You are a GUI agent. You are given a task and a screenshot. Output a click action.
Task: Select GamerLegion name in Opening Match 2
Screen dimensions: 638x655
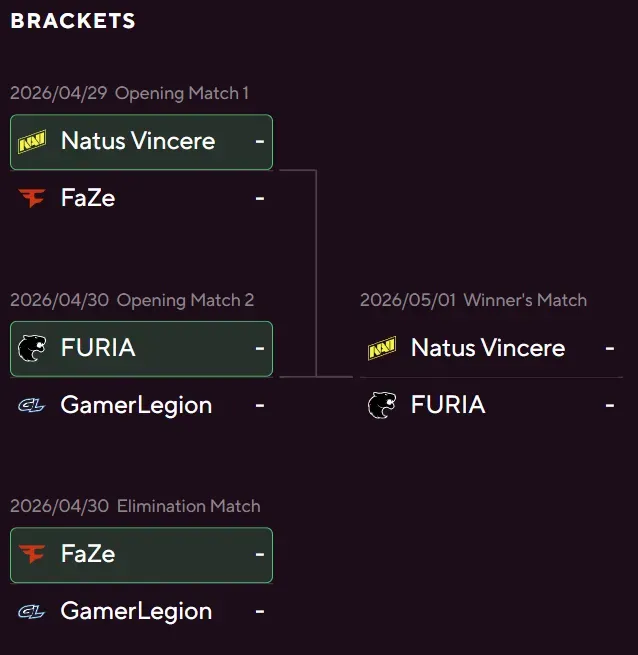click(x=136, y=405)
